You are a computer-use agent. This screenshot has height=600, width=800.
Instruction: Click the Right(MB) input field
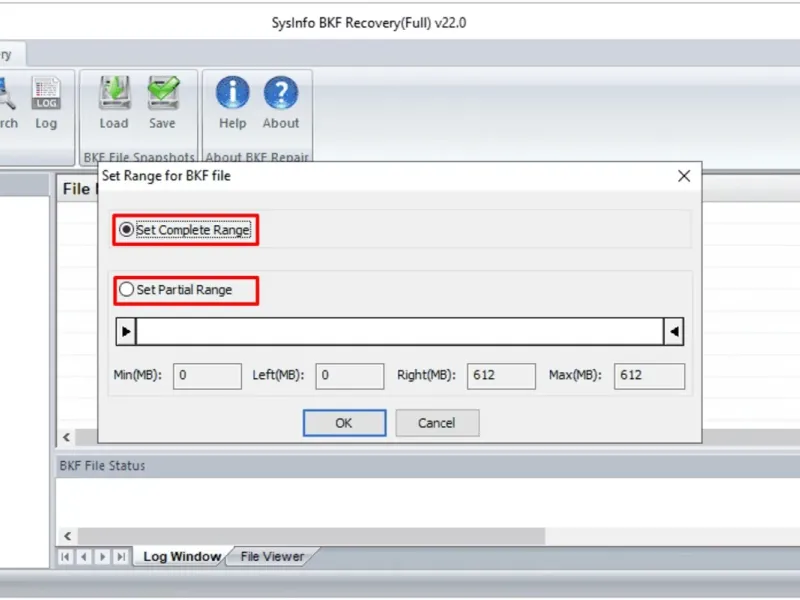click(x=501, y=376)
